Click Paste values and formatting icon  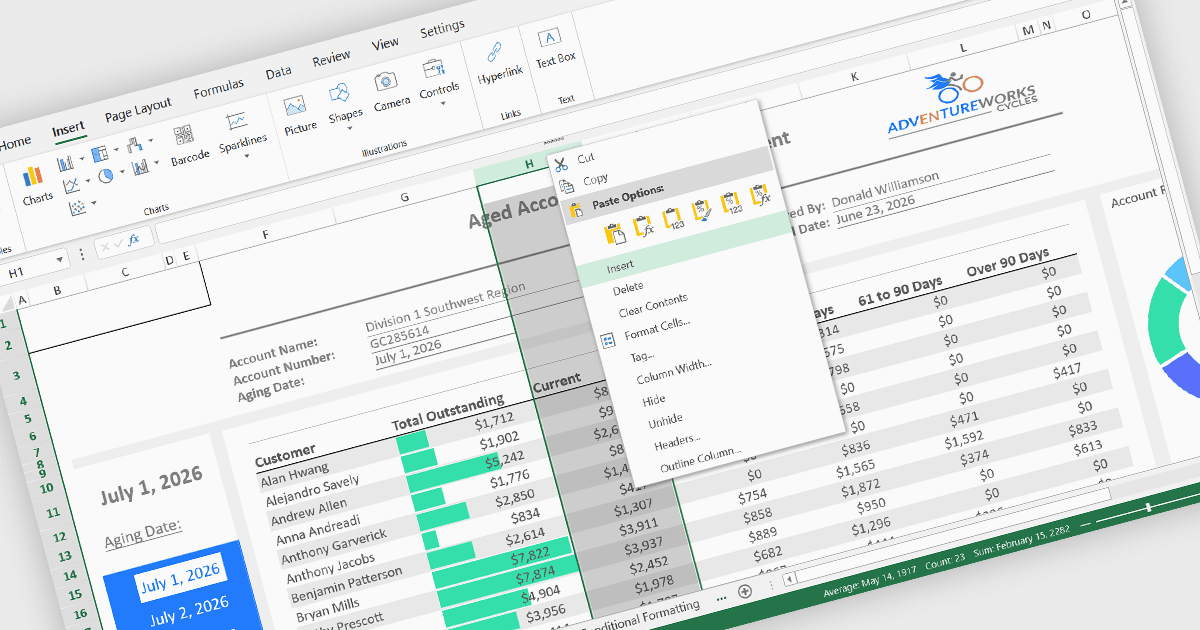[732, 201]
